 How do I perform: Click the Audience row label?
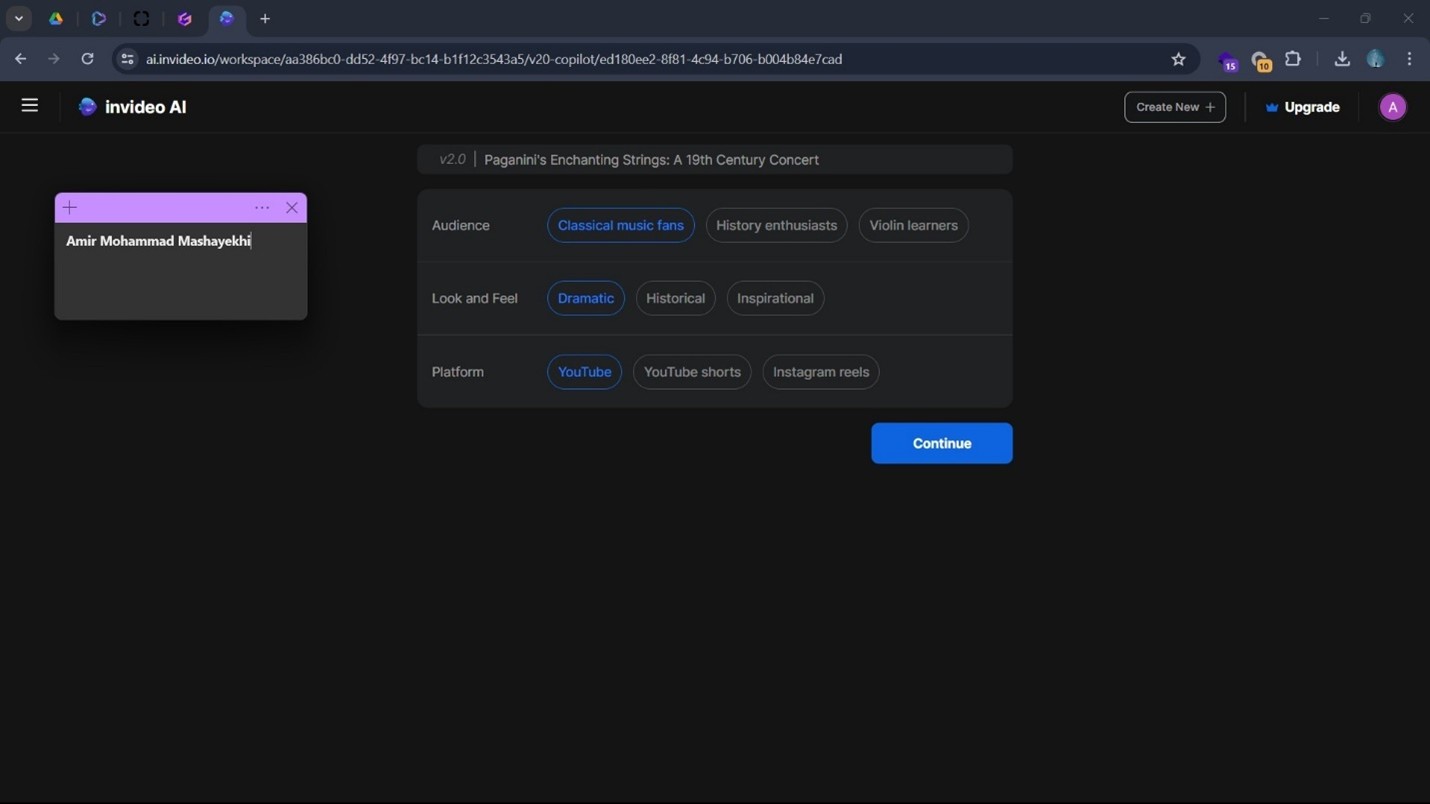[461, 225]
